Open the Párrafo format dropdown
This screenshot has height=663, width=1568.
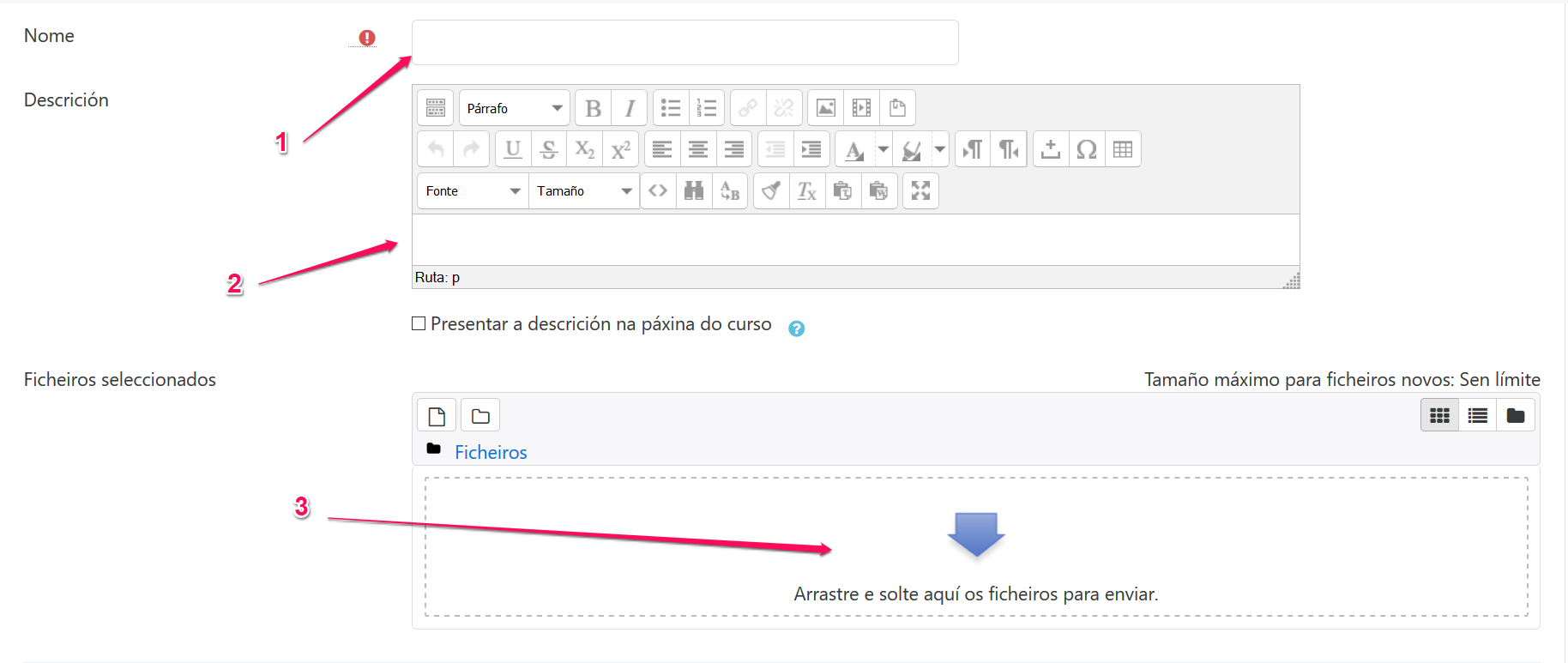click(514, 108)
